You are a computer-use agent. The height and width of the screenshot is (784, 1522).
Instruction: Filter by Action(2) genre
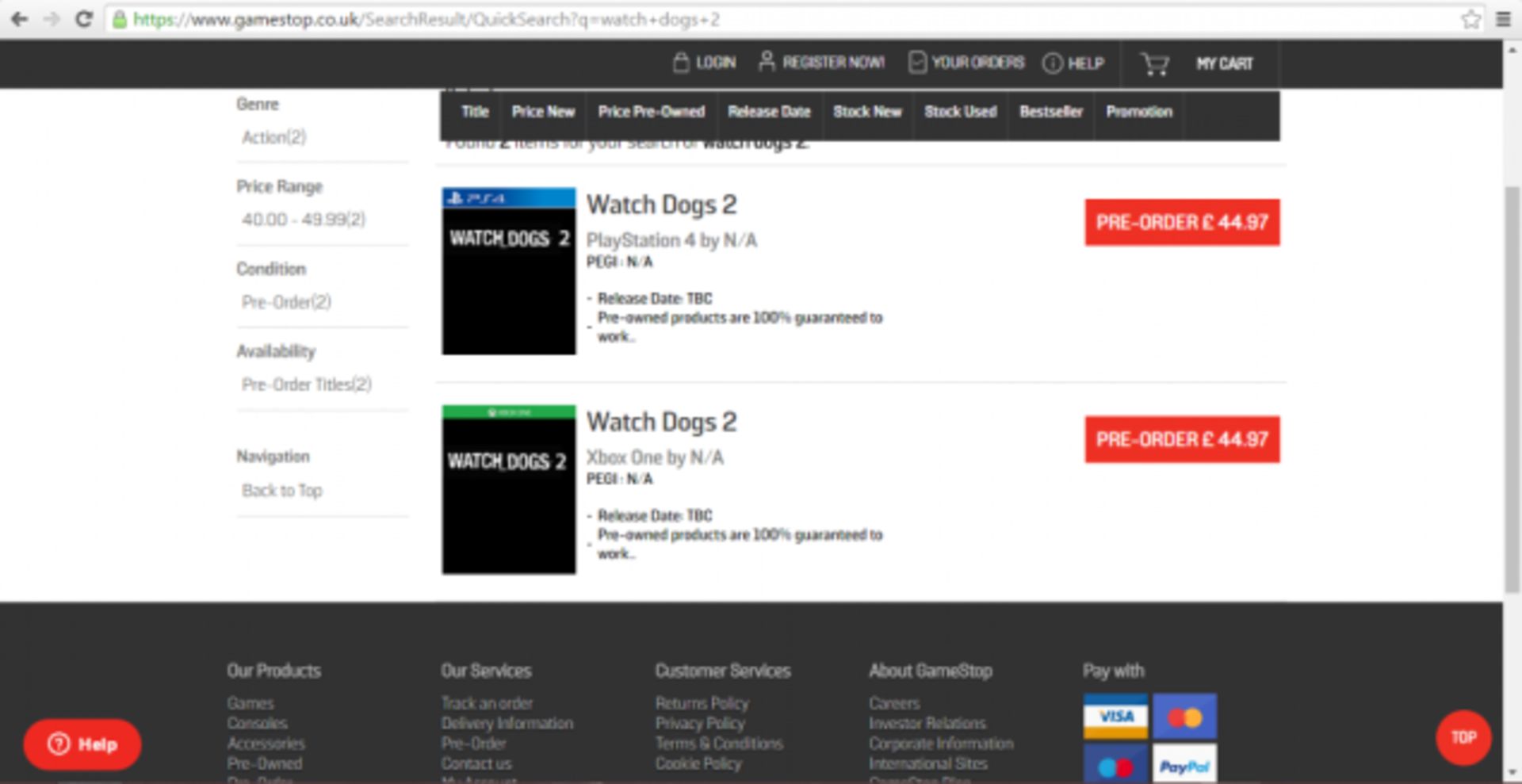pyautogui.click(x=273, y=137)
